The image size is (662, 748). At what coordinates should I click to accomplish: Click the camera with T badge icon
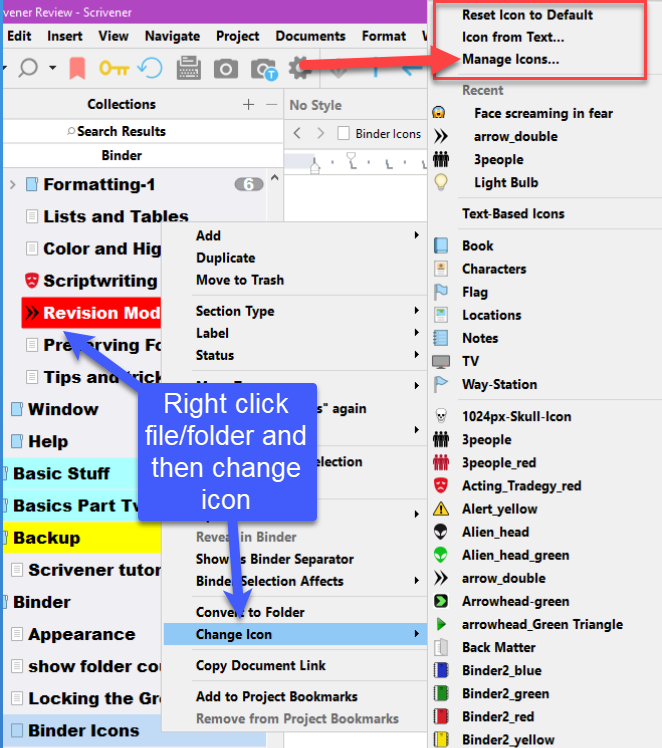point(264,69)
